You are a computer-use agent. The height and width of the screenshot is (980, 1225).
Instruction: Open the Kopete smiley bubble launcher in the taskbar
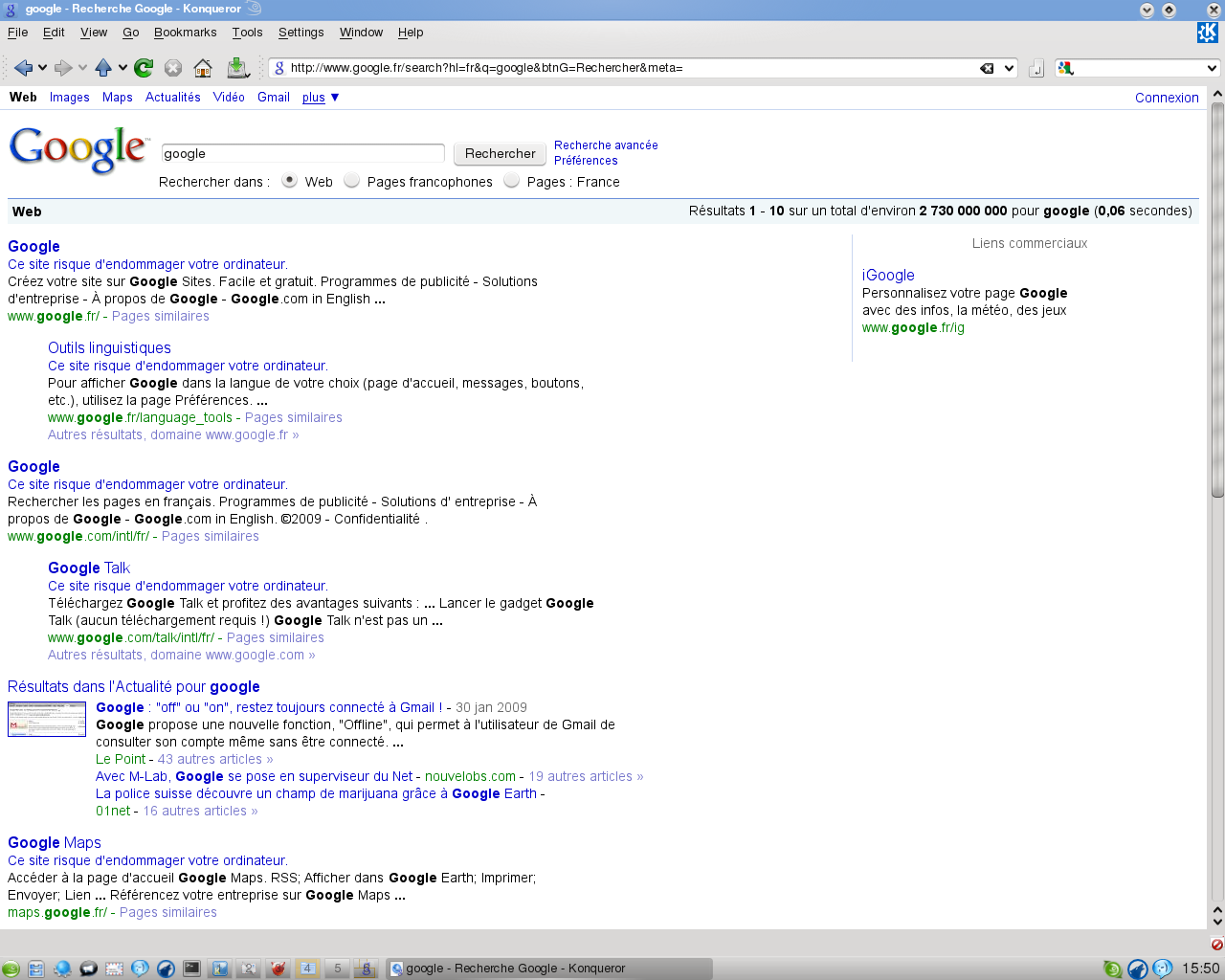[x=140, y=969]
